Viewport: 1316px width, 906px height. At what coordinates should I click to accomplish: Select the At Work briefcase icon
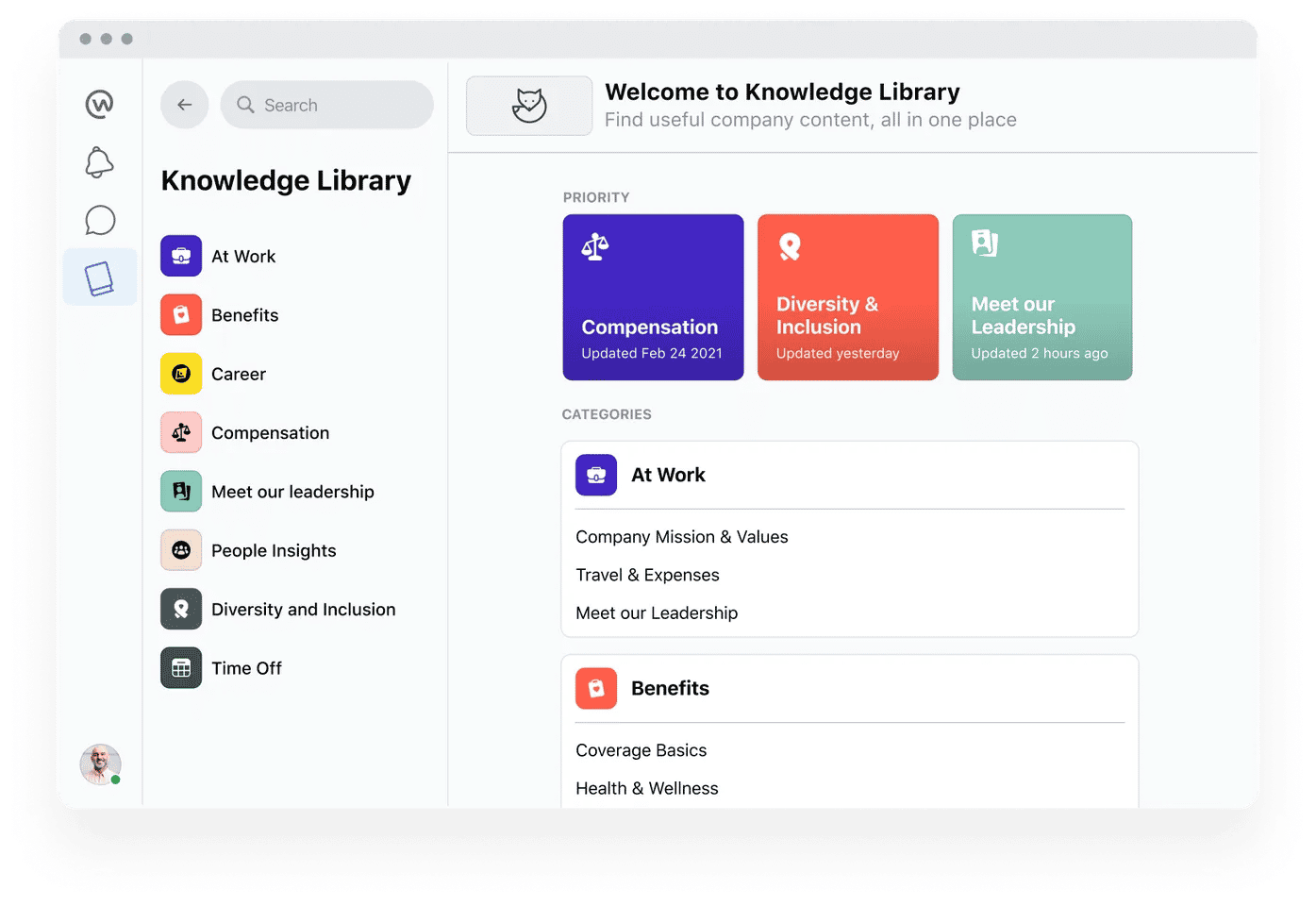[x=180, y=256]
